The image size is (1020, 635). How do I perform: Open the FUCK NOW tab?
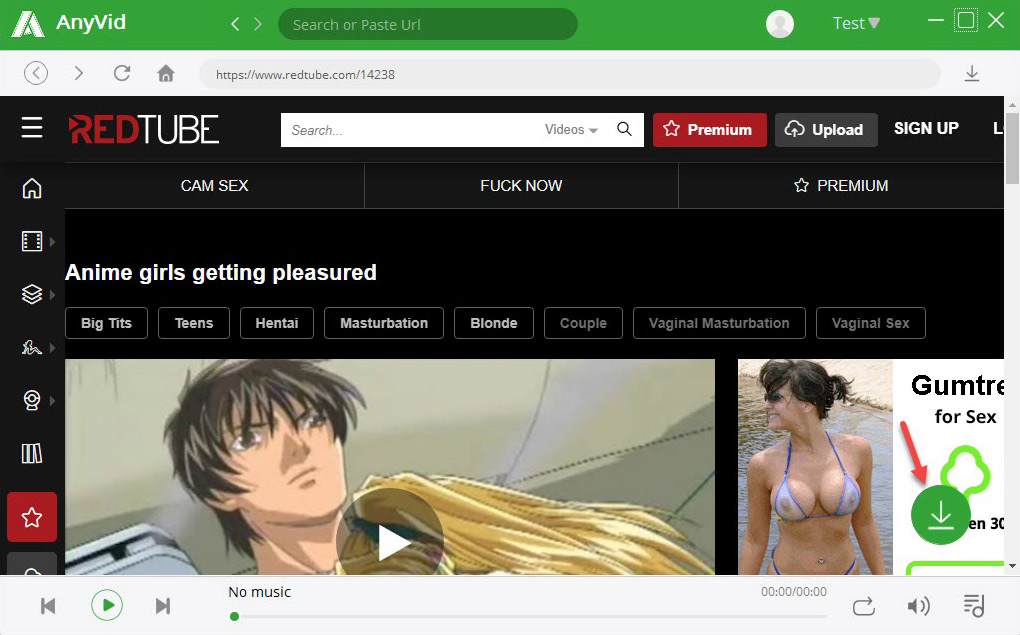tap(521, 185)
